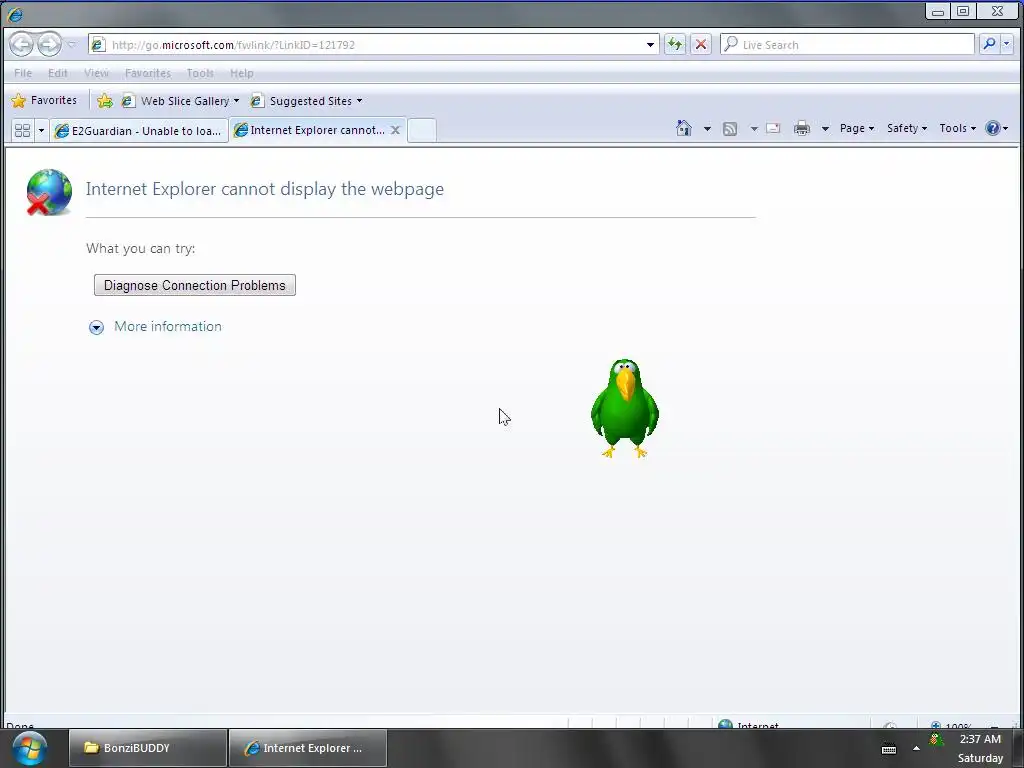
Task: Open the tab list dropdown arrow
Action: click(x=41, y=131)
